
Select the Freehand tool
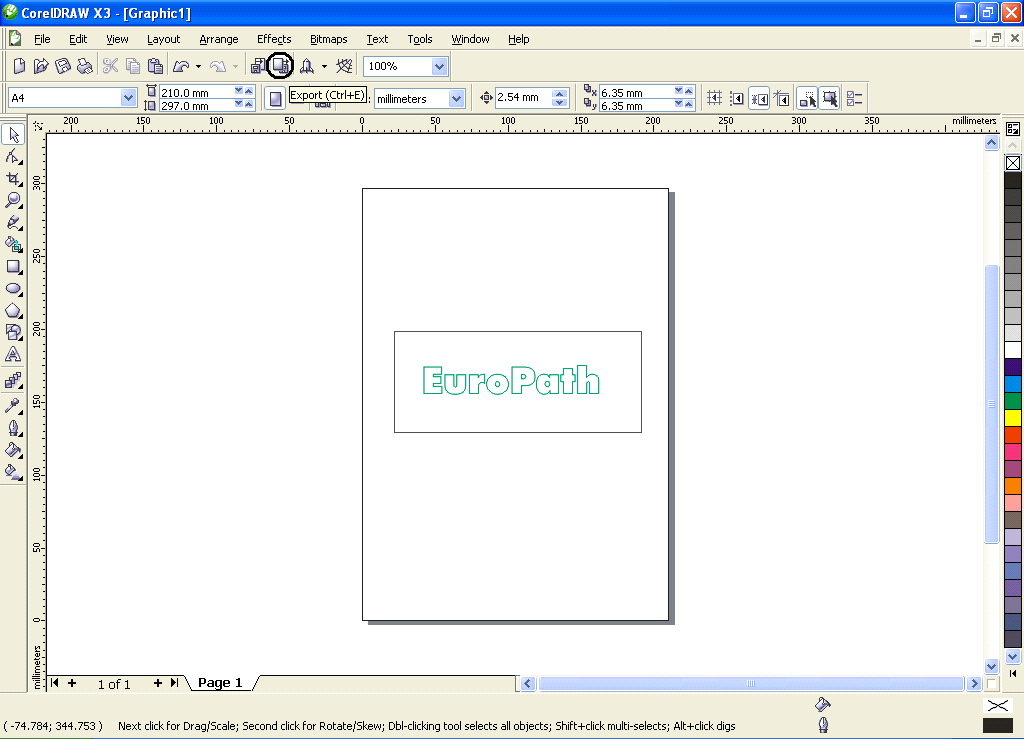(x=13, y=223)
